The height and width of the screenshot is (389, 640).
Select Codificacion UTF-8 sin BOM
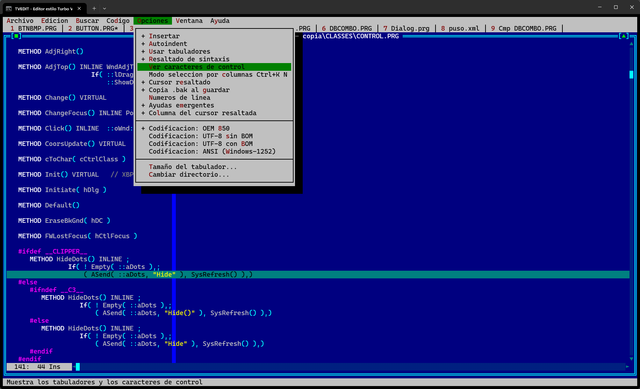(x=214, y=136)
